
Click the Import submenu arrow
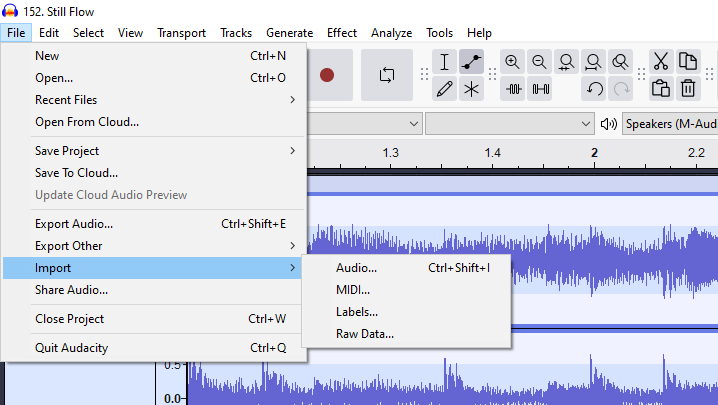293,268
